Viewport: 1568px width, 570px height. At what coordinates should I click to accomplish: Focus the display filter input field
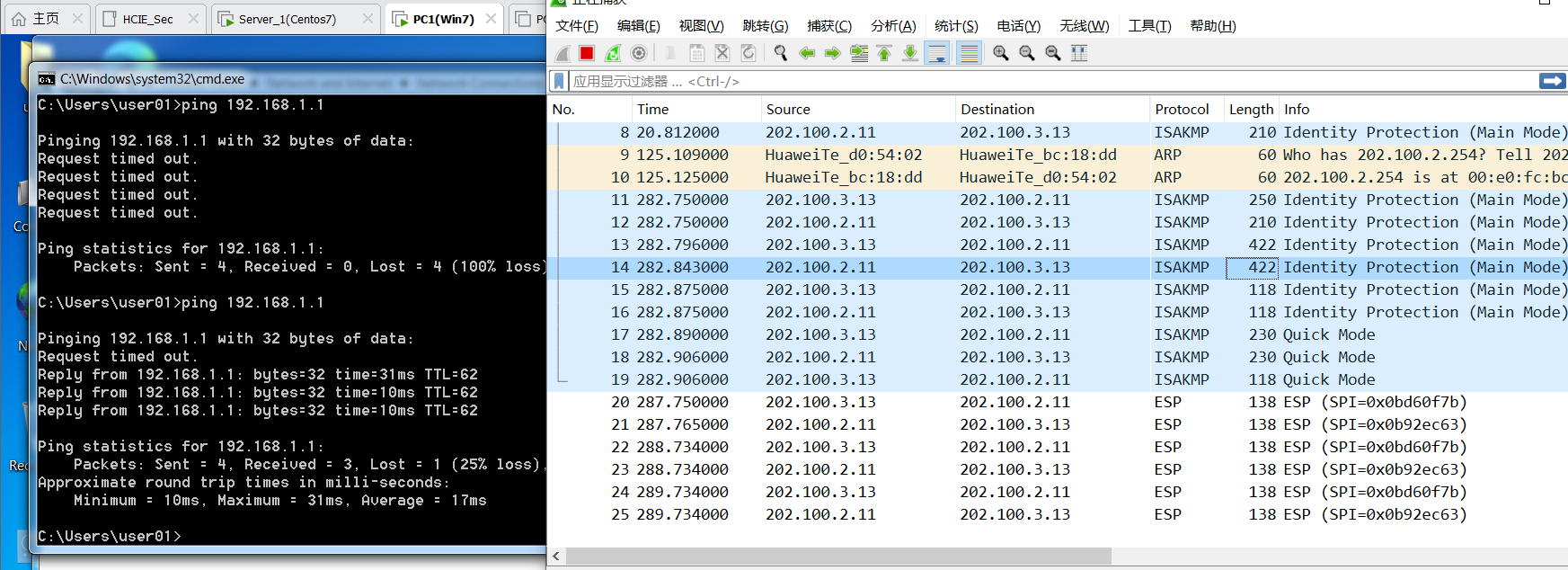pyautogui.click(x=1053, y=82)
